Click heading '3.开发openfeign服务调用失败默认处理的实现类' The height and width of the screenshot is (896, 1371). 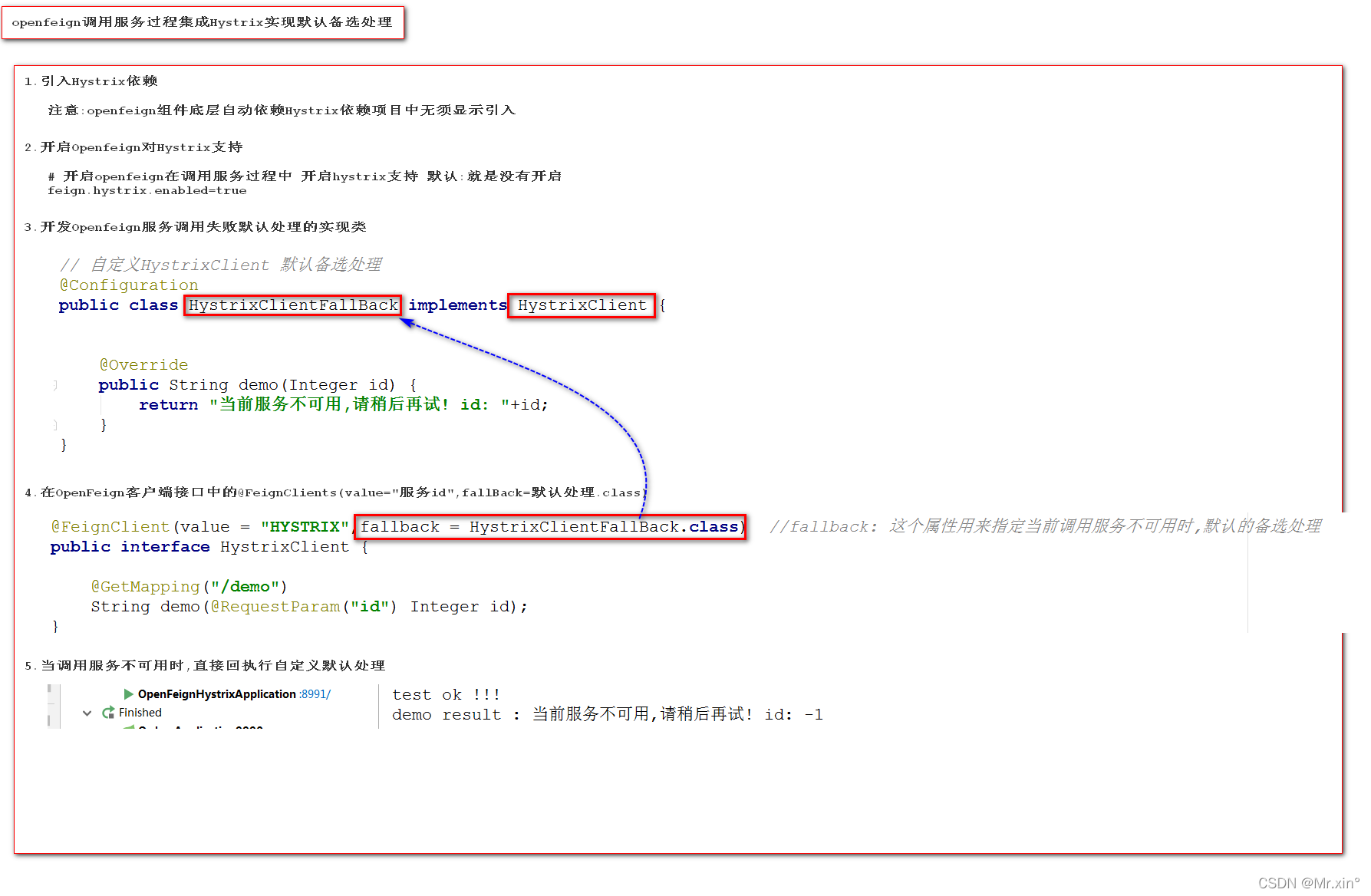195,227
